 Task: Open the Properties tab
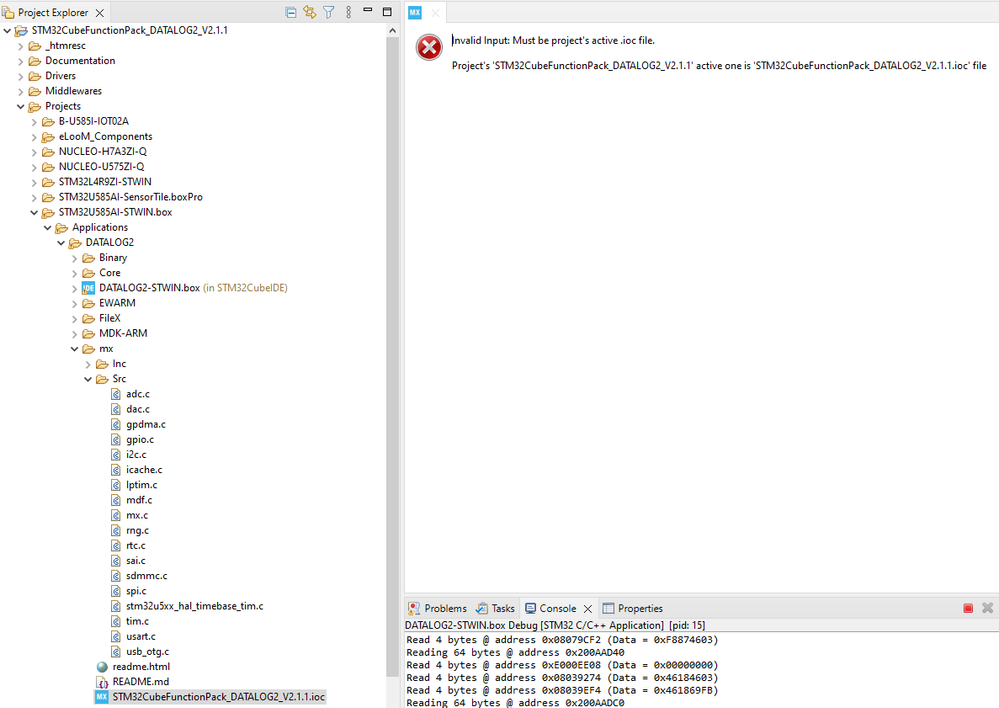click(x=633, y=609)
